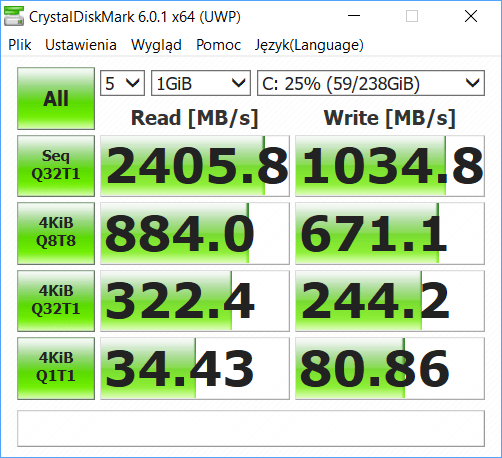The height and width of the screenshot is (458, 502).
Task: Launch the 4KiB Q32T1 benchmark
Action: point(56,301)
